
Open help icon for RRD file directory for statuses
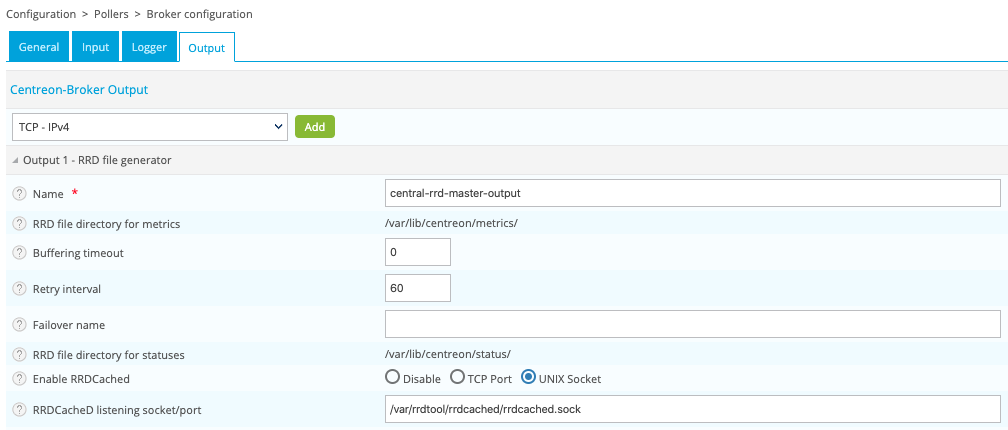pyautogui.click(x=20, y=354)
